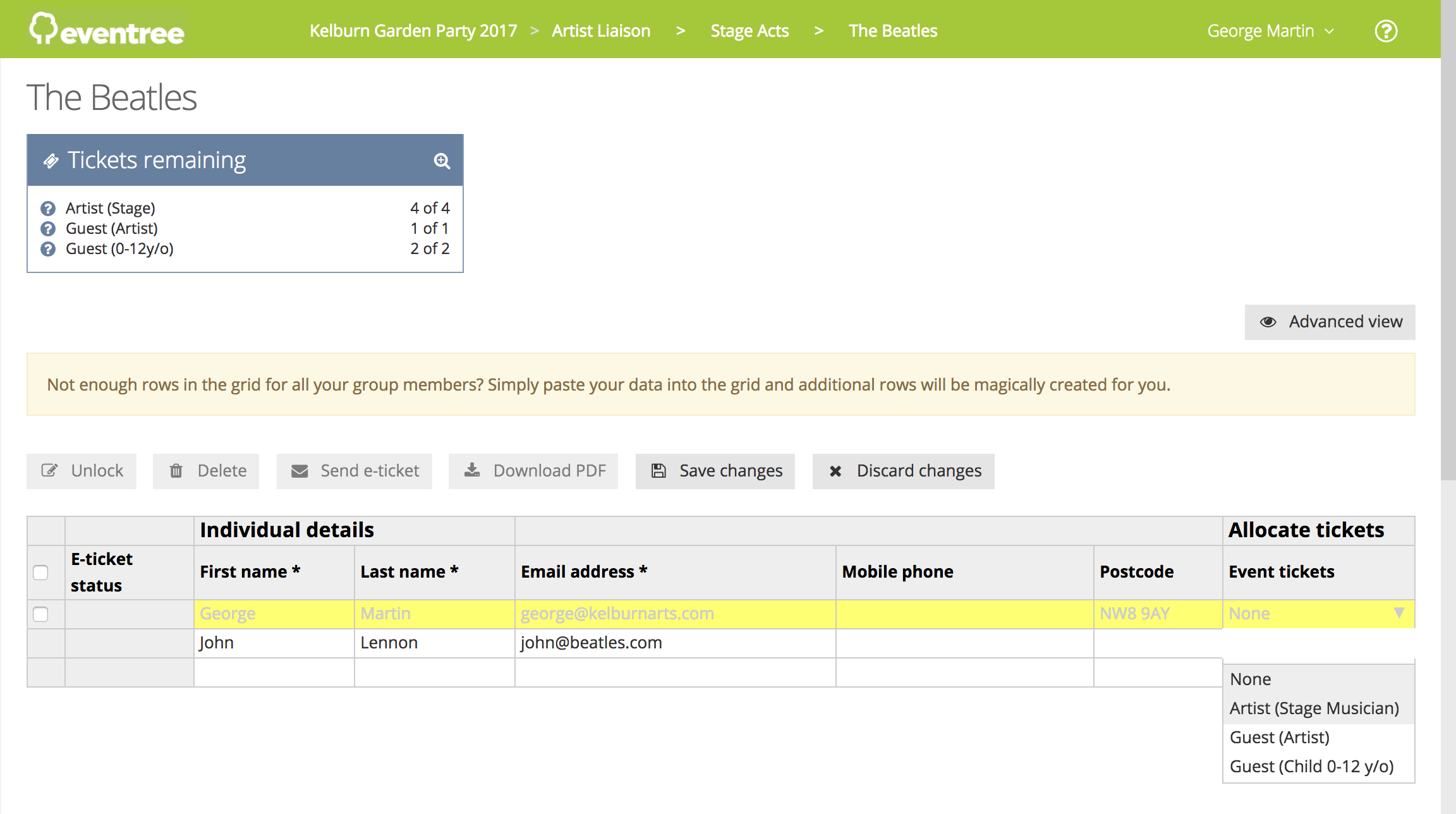Click the Event tickets column header
Viewport: 1456px width, 814px height.
(x=1318, y=573)
